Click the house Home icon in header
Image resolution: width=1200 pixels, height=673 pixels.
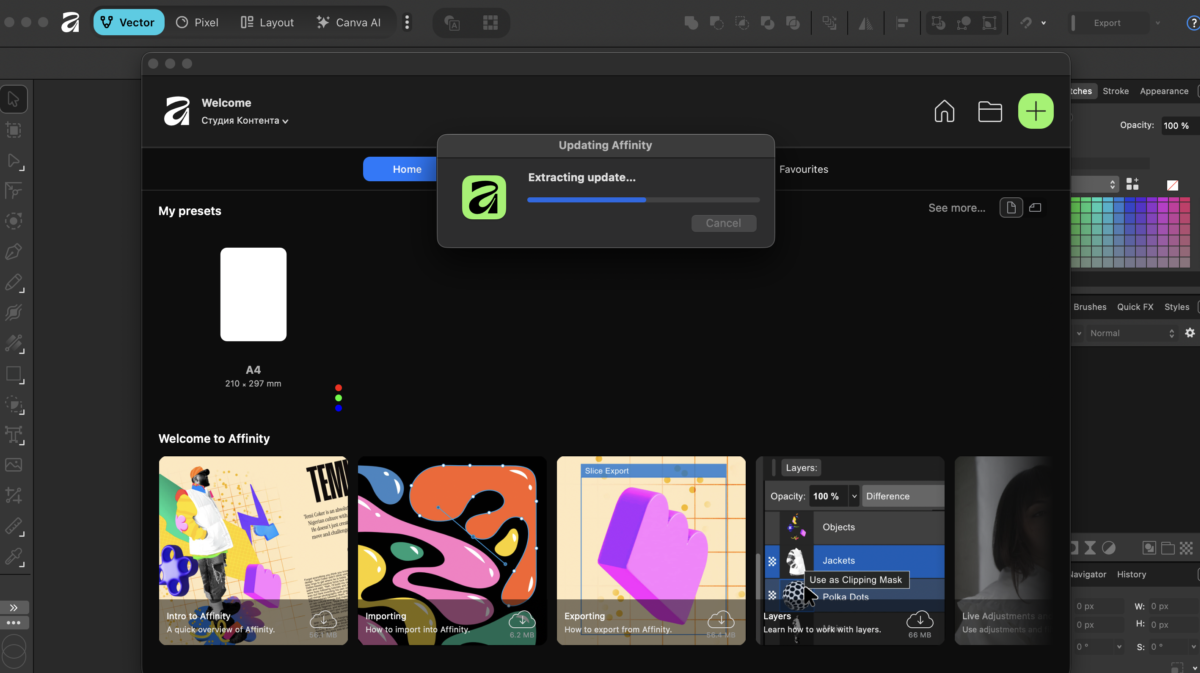pos(944,111)
